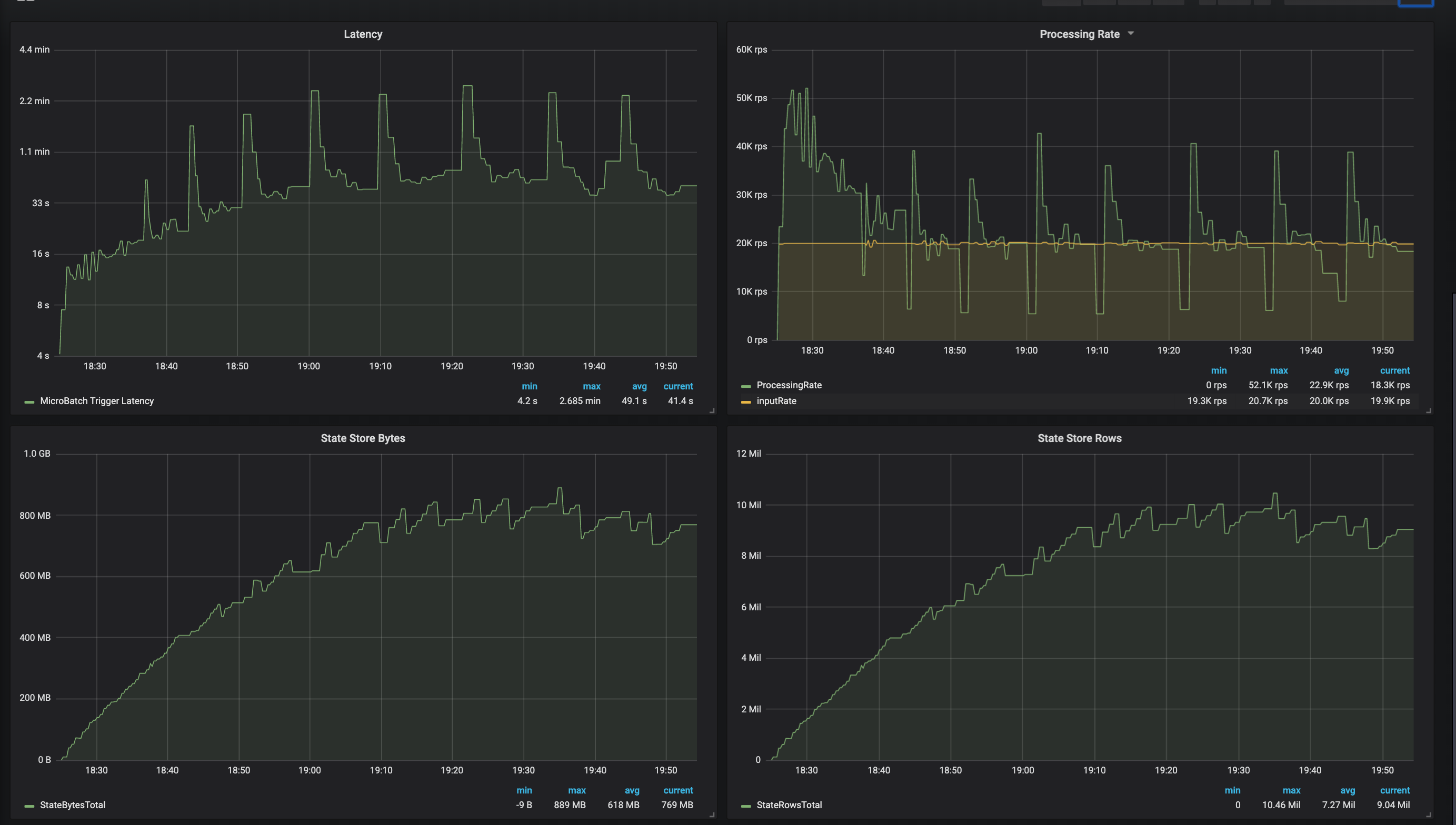Click 19:00 tick on Latency time axis

308,366
